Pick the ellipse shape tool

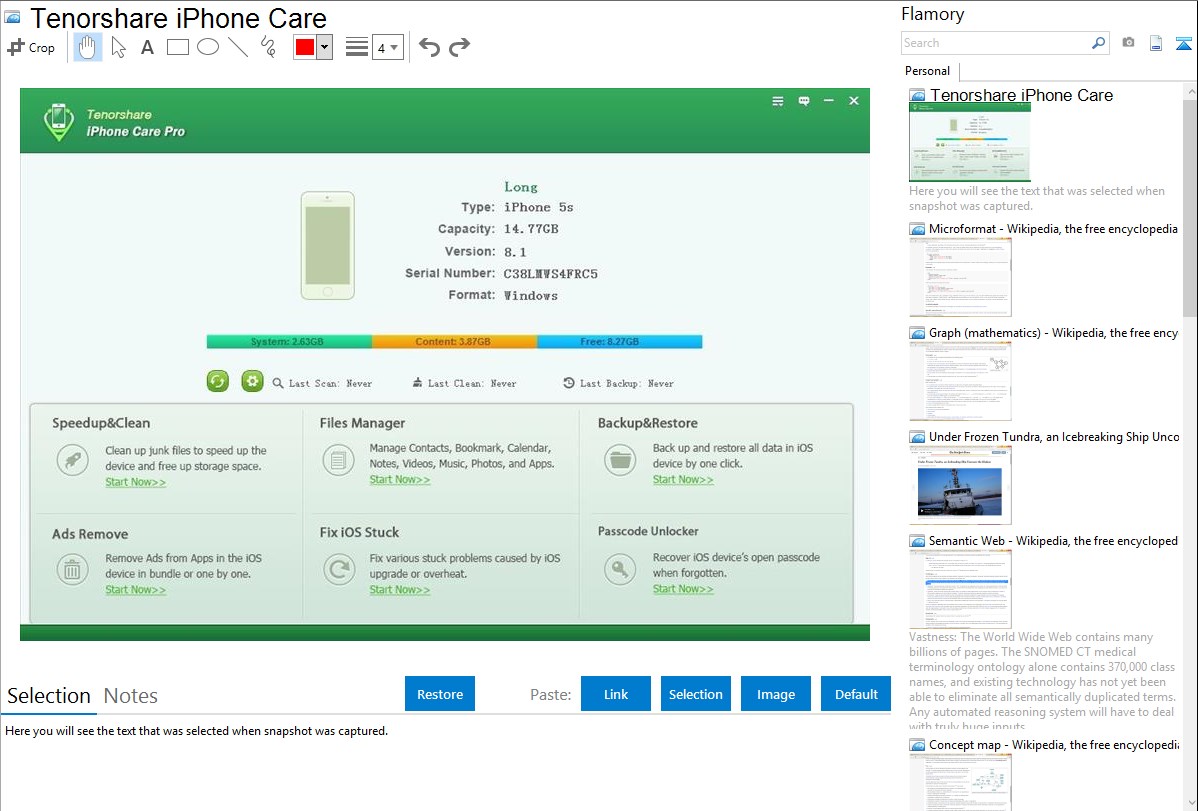(x=208, y=47)
